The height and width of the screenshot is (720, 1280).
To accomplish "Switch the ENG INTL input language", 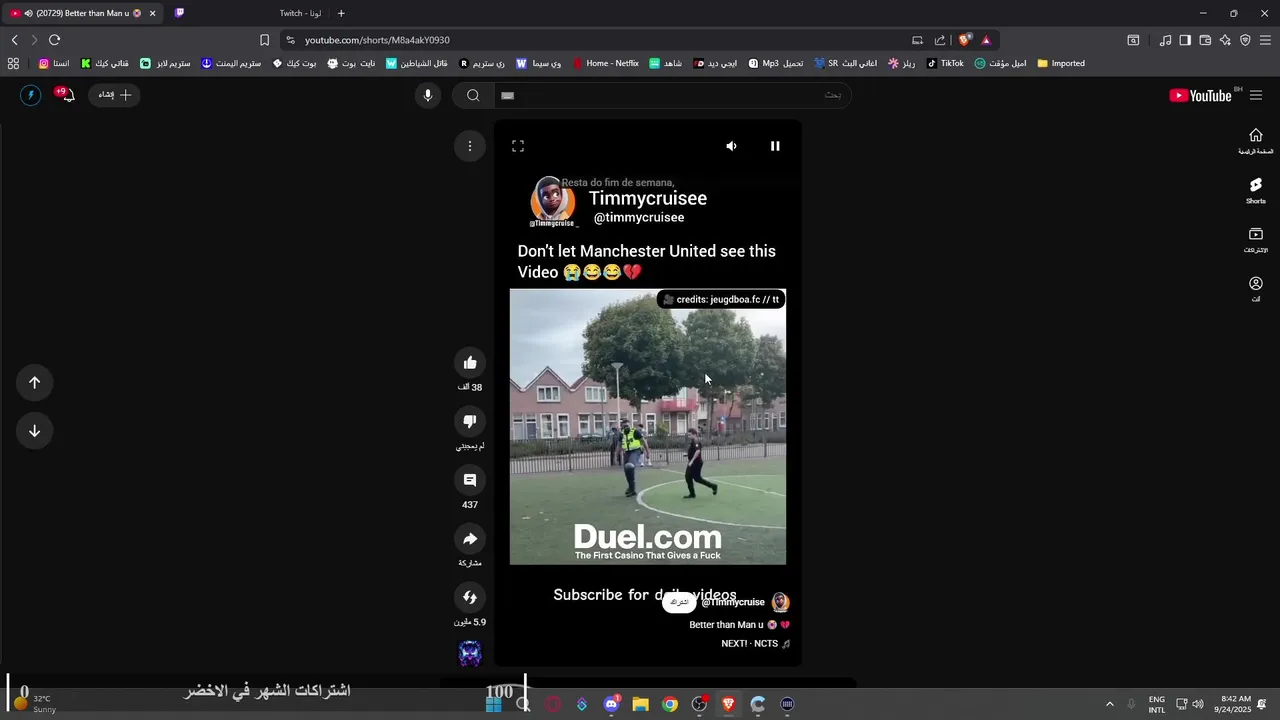I will 1157,704.
